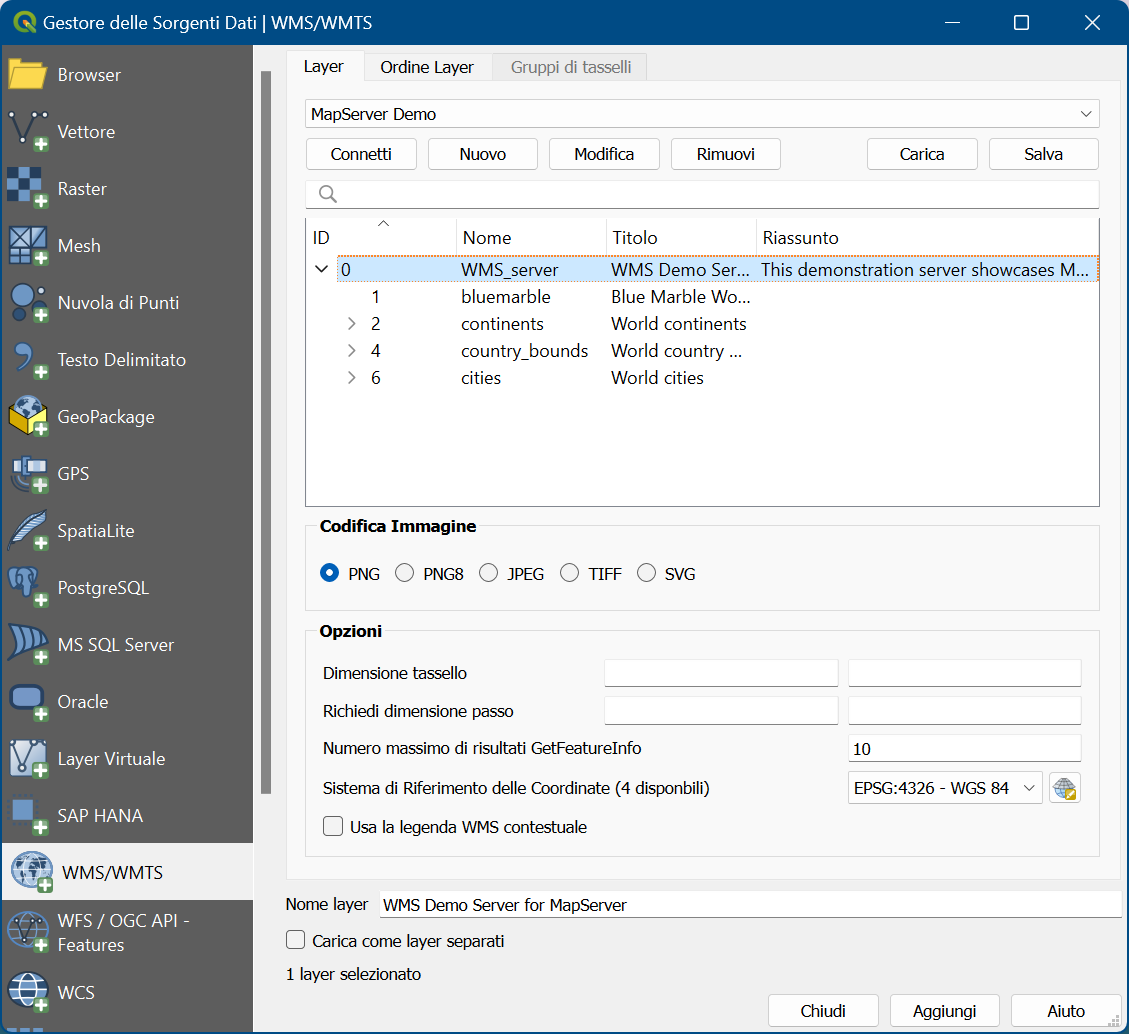Open the PostgreSQL source panel

pos(127,588)
